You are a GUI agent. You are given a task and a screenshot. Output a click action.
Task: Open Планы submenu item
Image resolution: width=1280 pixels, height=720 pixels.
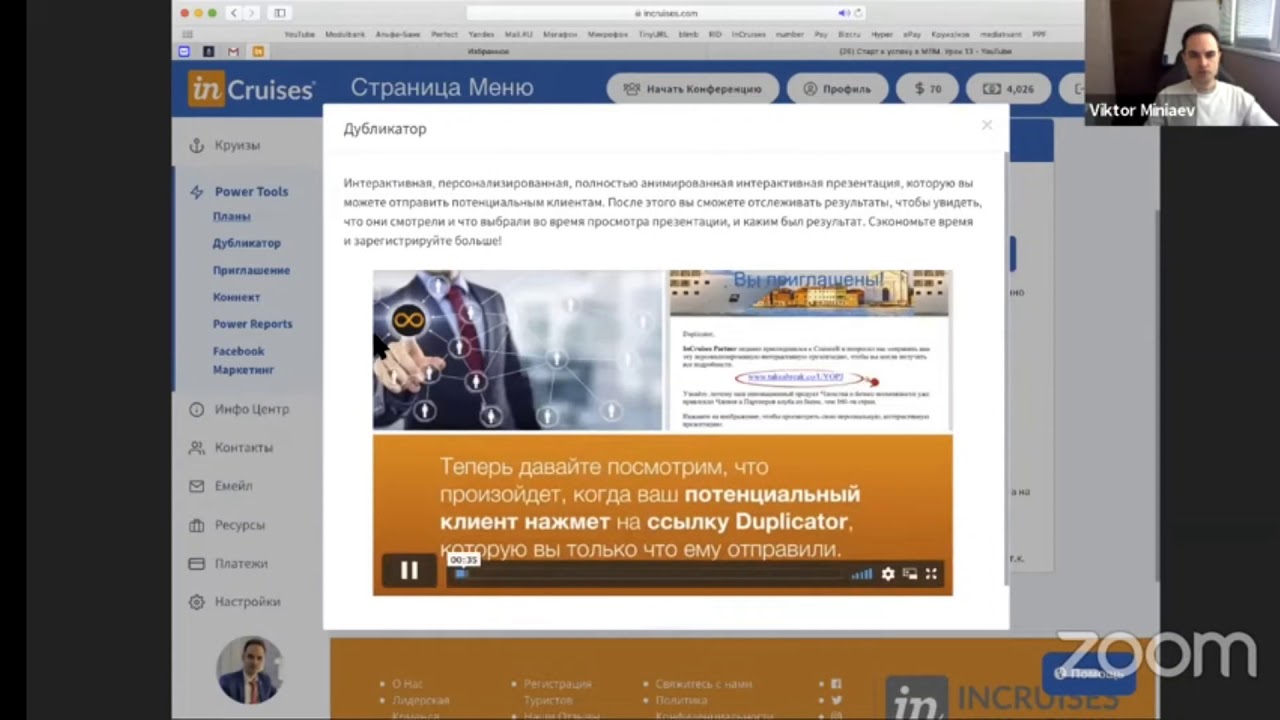[231, 216]
